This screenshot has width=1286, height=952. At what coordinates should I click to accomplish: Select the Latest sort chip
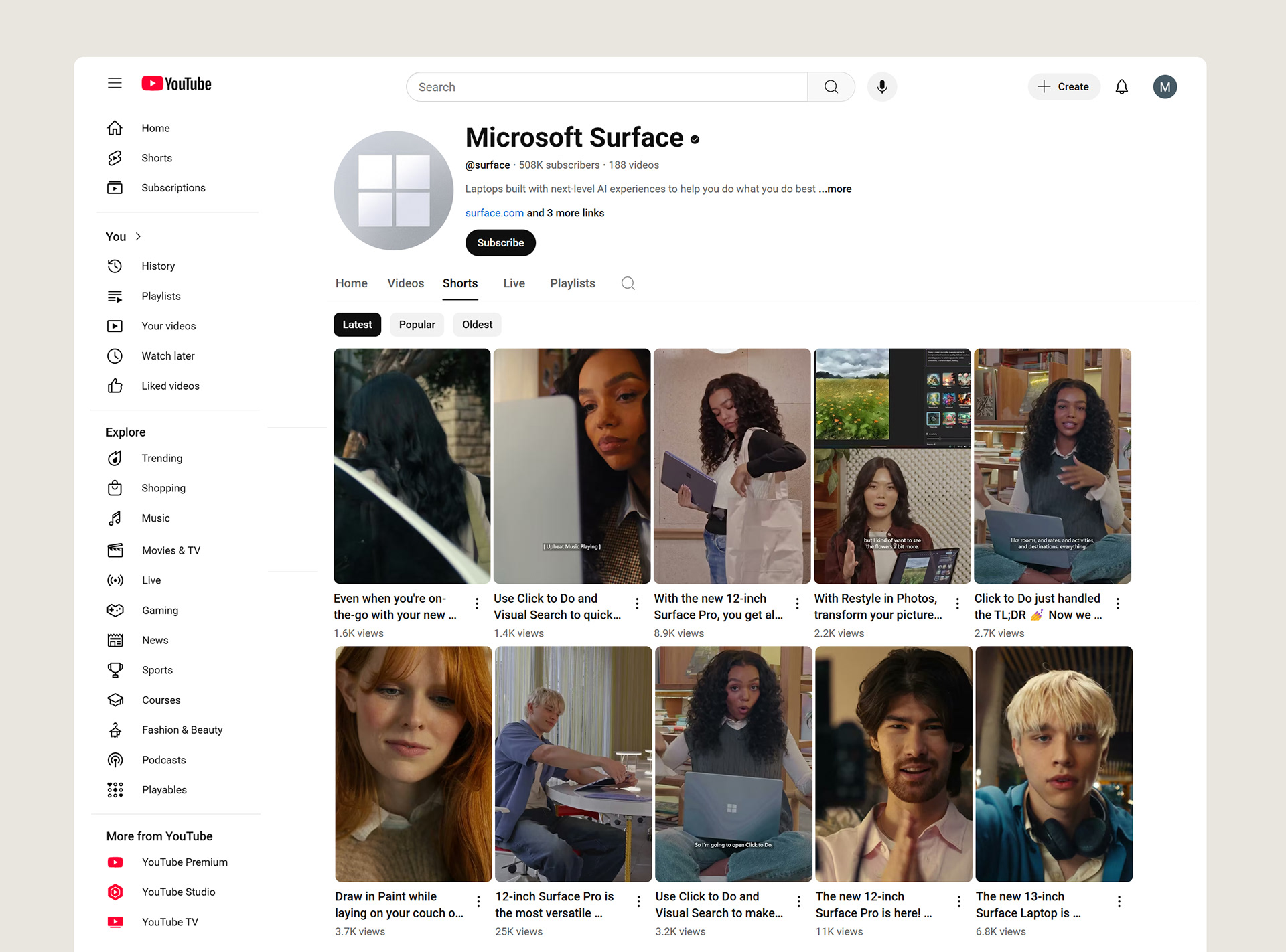[357, 325]
